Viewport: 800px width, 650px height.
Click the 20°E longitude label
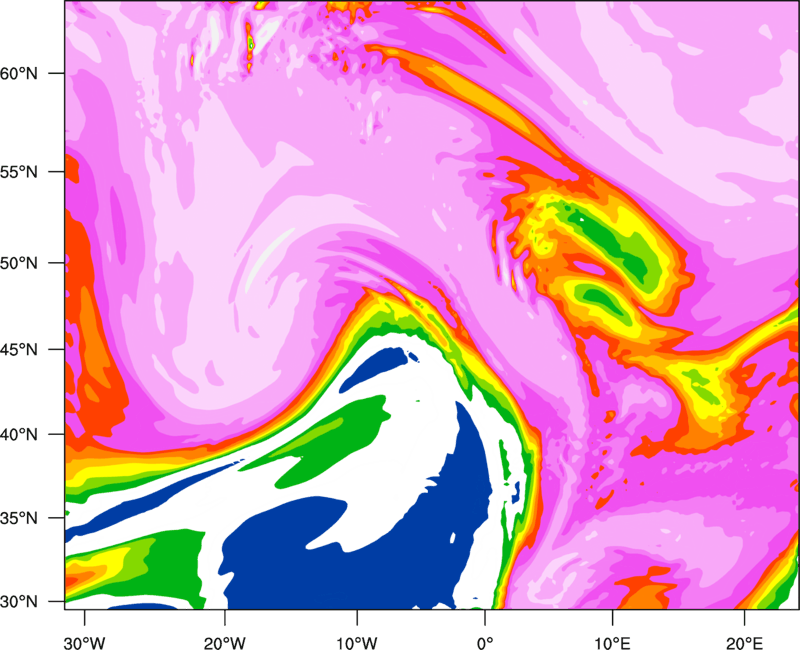[x=744, y=643]
